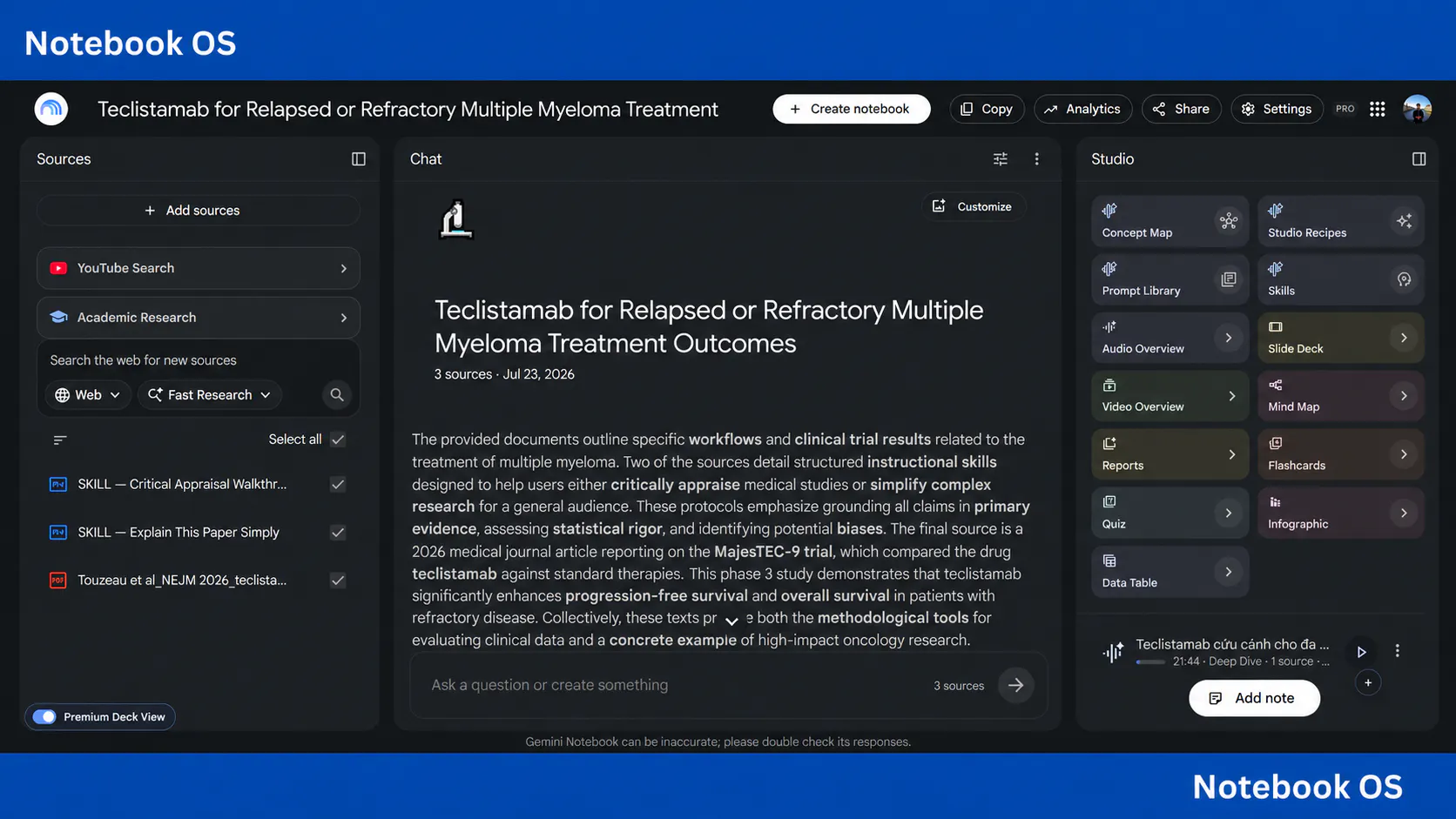Open chat configuration sliders icon
Image resolution: width=1456 pixels, height=819 pixels.
[1001, 159]
